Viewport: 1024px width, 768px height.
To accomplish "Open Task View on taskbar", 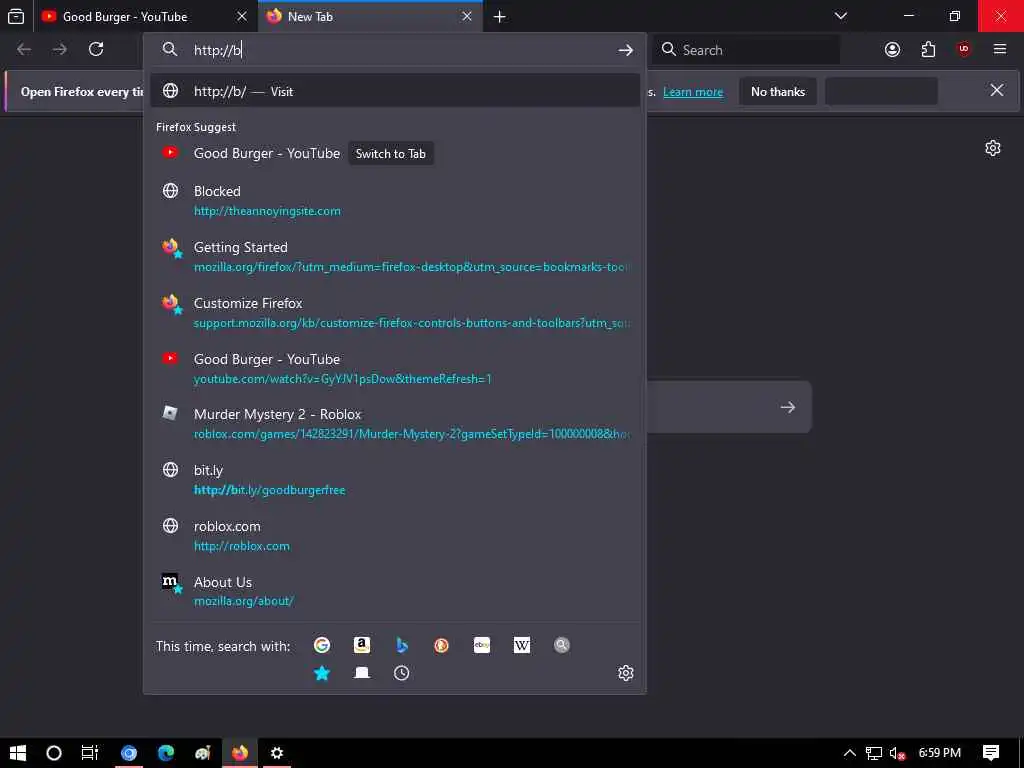I will pyautogui.click(x=90, y=753).
